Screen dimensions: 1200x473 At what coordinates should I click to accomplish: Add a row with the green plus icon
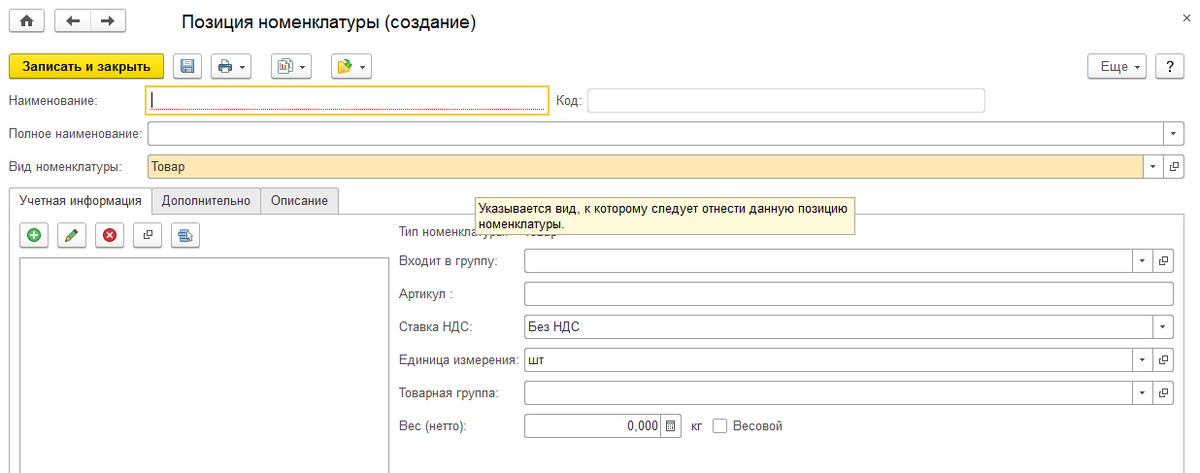pos(34,235)
